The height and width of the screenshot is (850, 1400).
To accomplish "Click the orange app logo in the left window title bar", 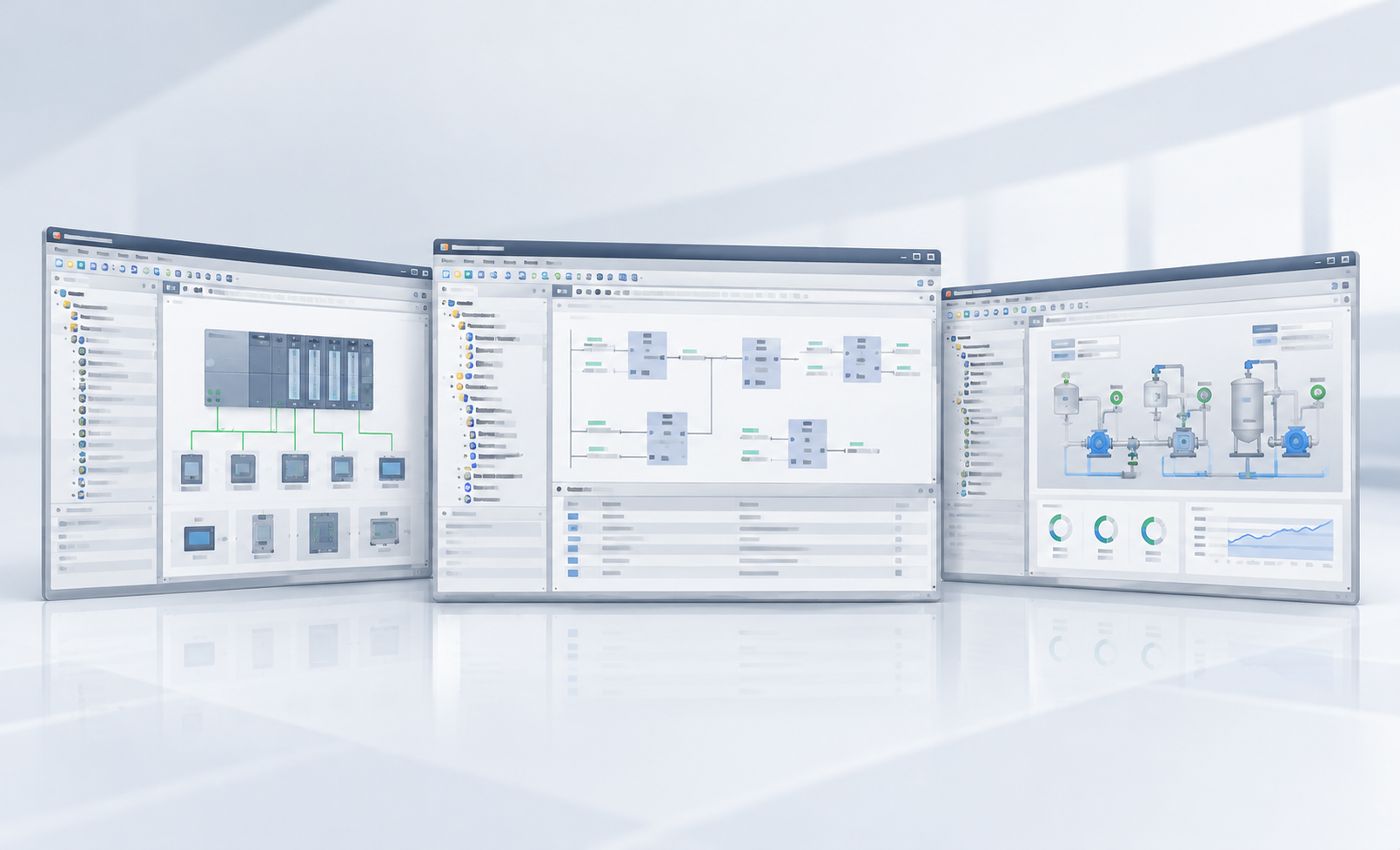I will coord(57,236).
